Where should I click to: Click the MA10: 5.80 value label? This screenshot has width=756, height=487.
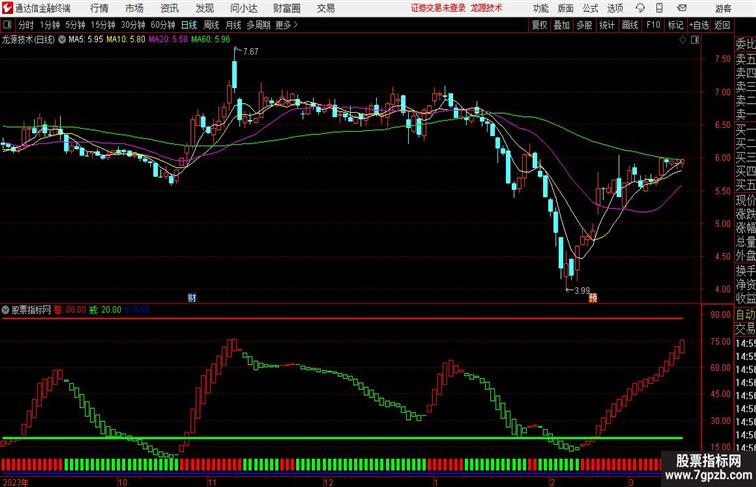tap(125, 40)
